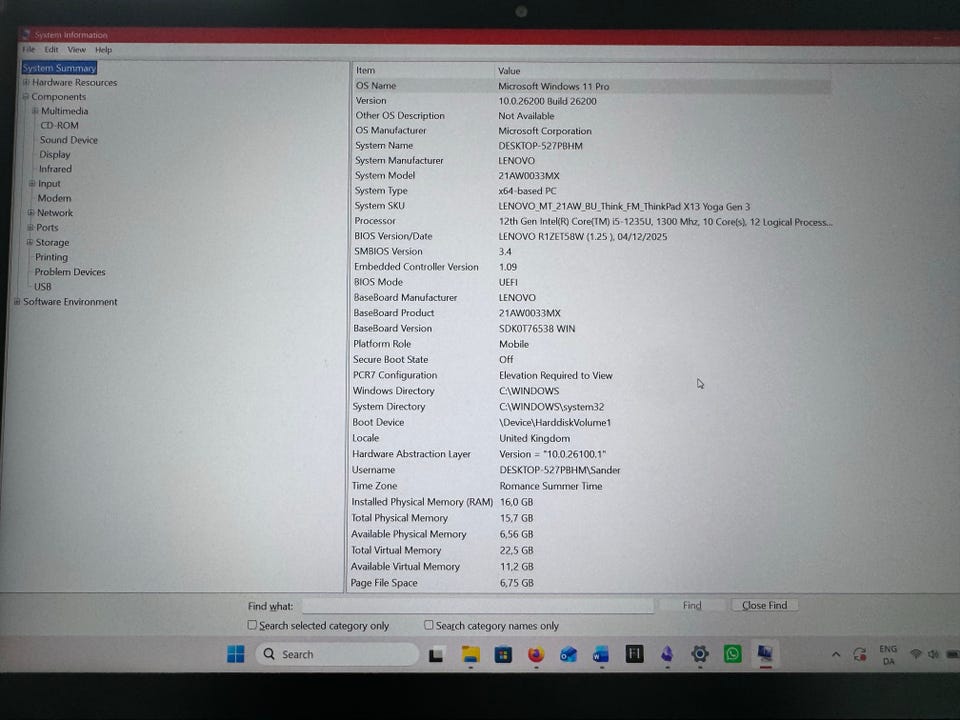The width and height of the screenshot is (960, 720).
Task: Open the View menu
Action: pos(77,50)
